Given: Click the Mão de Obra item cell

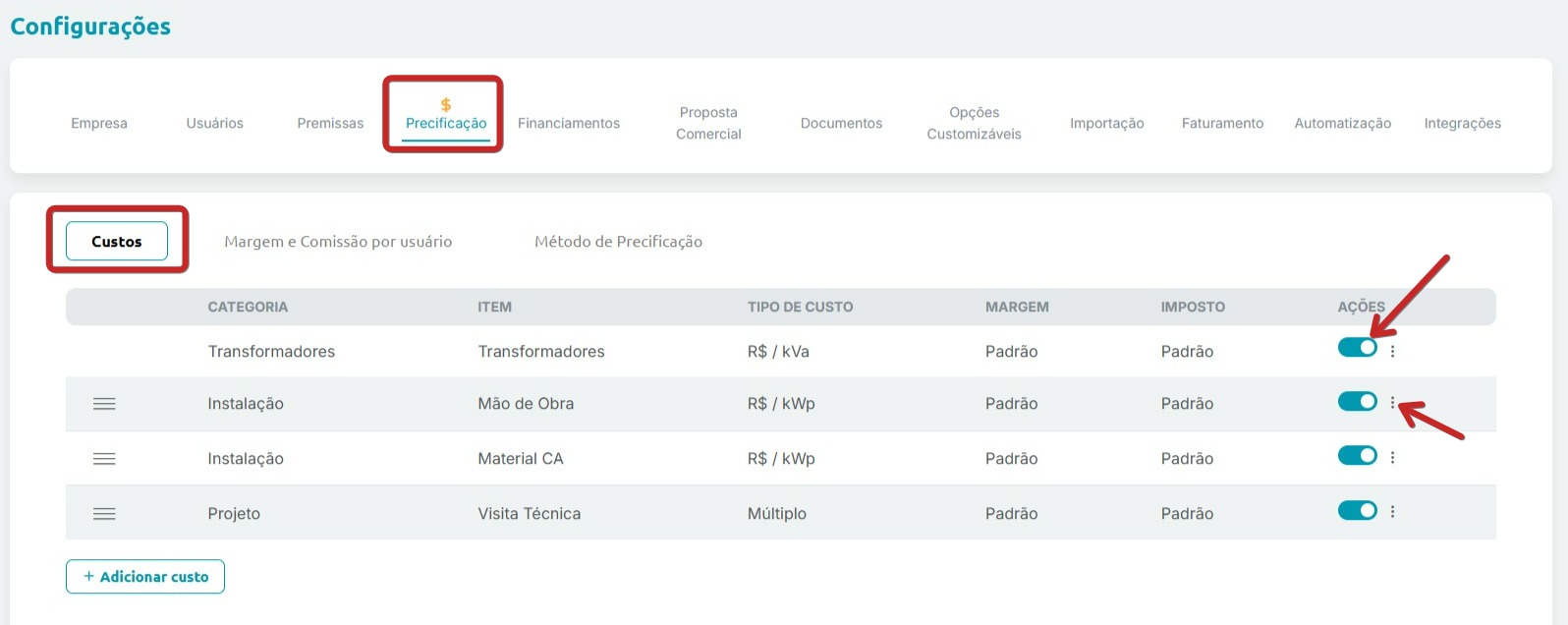Looking at the screenshot, I should pyautogui.click(x=526, y=403).
